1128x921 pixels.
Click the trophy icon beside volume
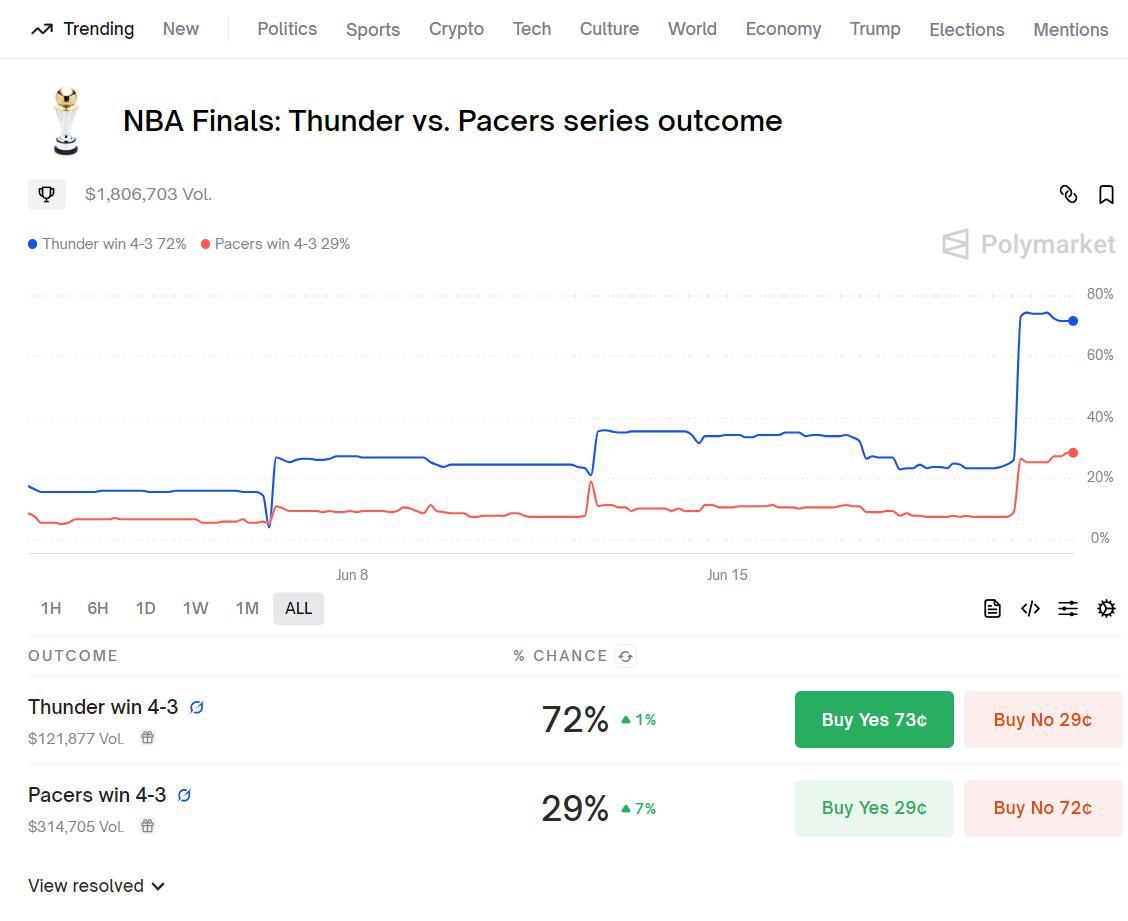pyautogui.click(x=47, y=194)
